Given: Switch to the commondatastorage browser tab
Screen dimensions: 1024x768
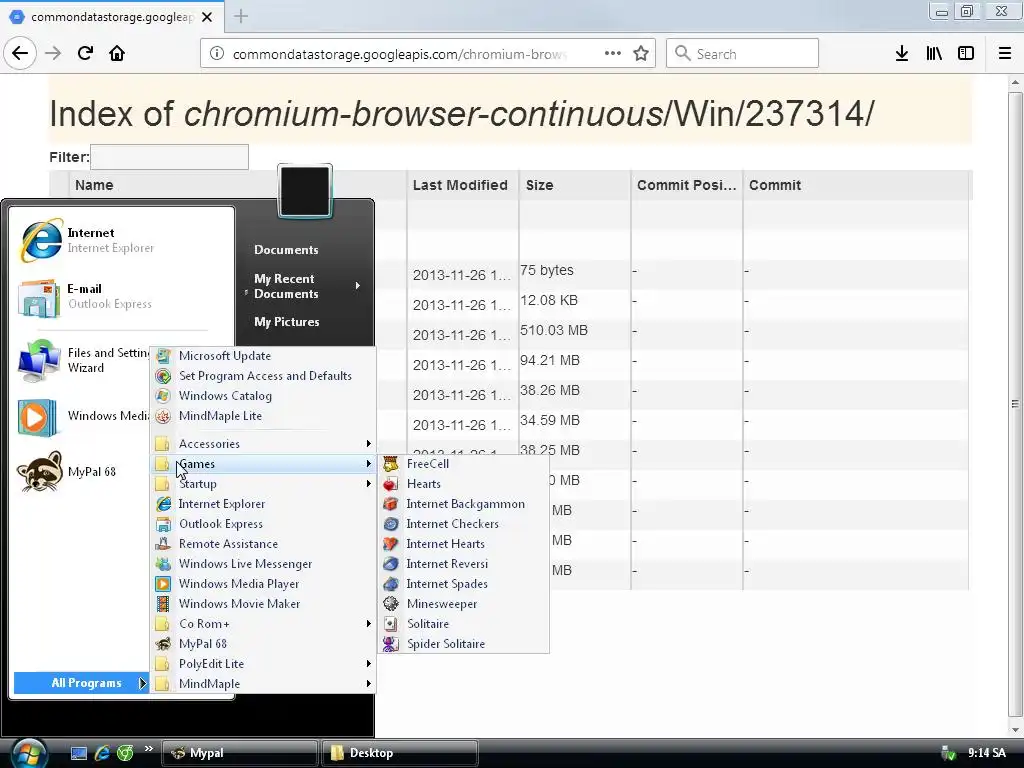Looking at the screenshot, I should pyautogui.click(x=111, y=17).
